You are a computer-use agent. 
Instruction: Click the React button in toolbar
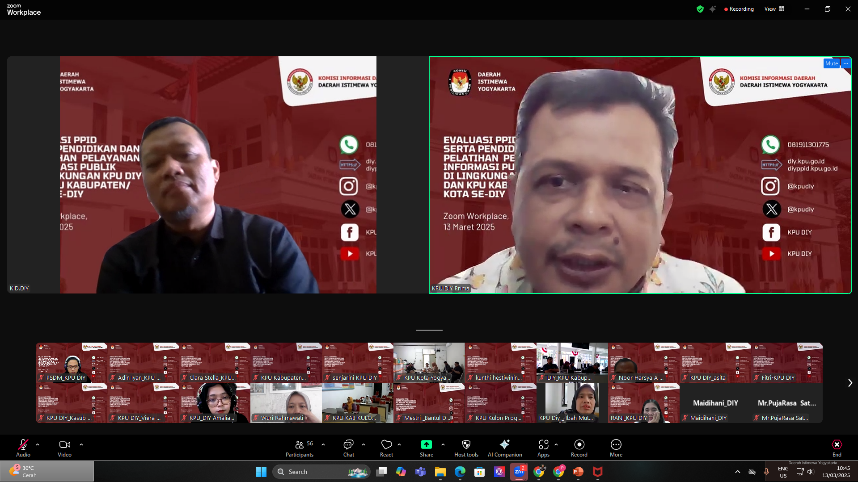(386, 446)
